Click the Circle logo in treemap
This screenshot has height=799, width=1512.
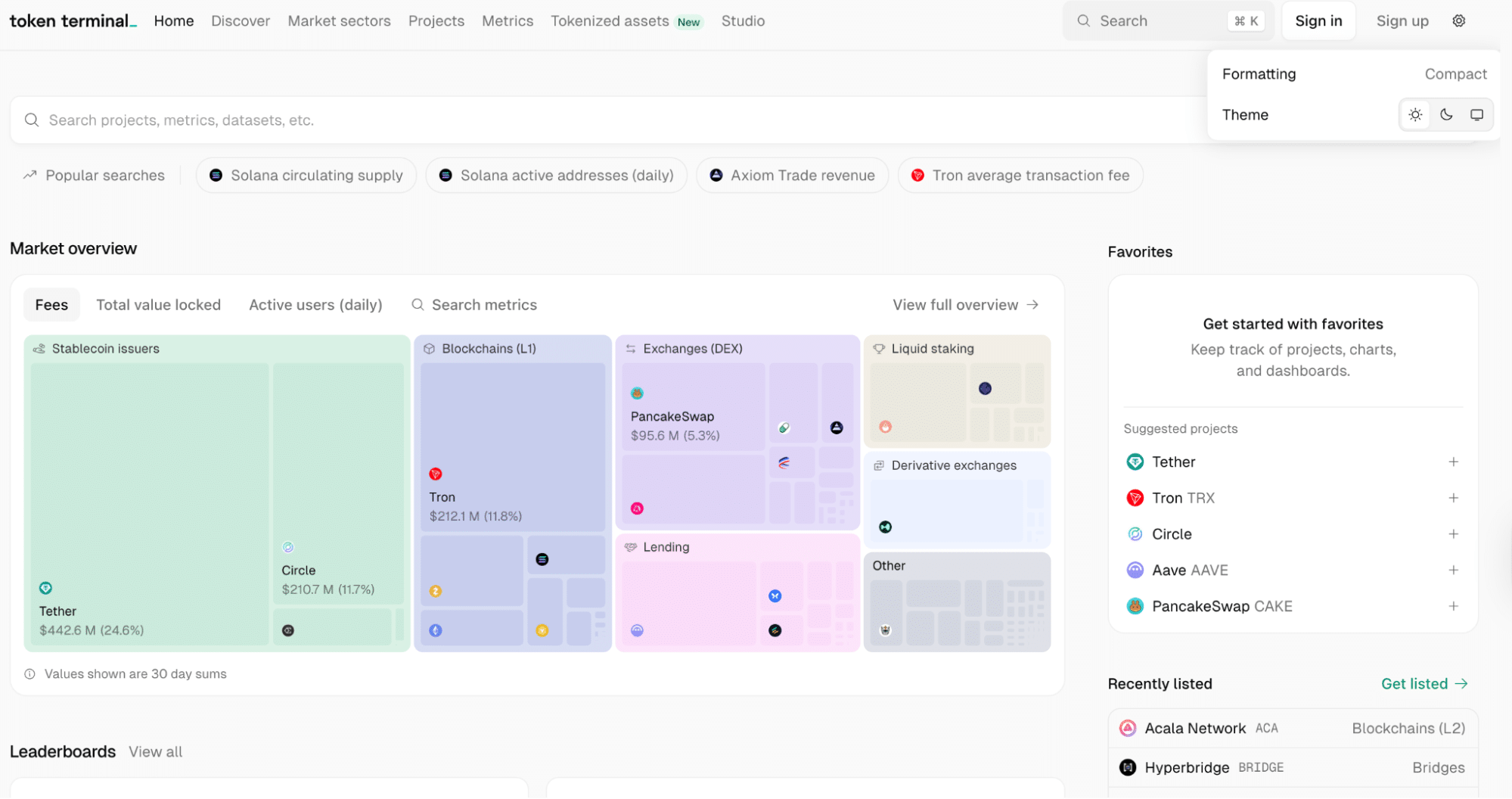287,547
